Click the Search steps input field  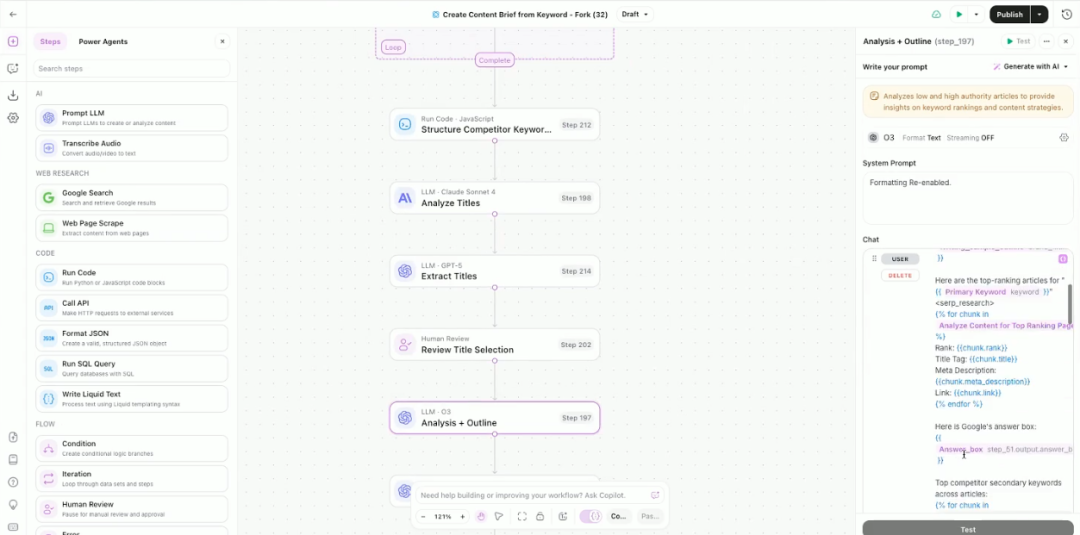click(130, 68)
